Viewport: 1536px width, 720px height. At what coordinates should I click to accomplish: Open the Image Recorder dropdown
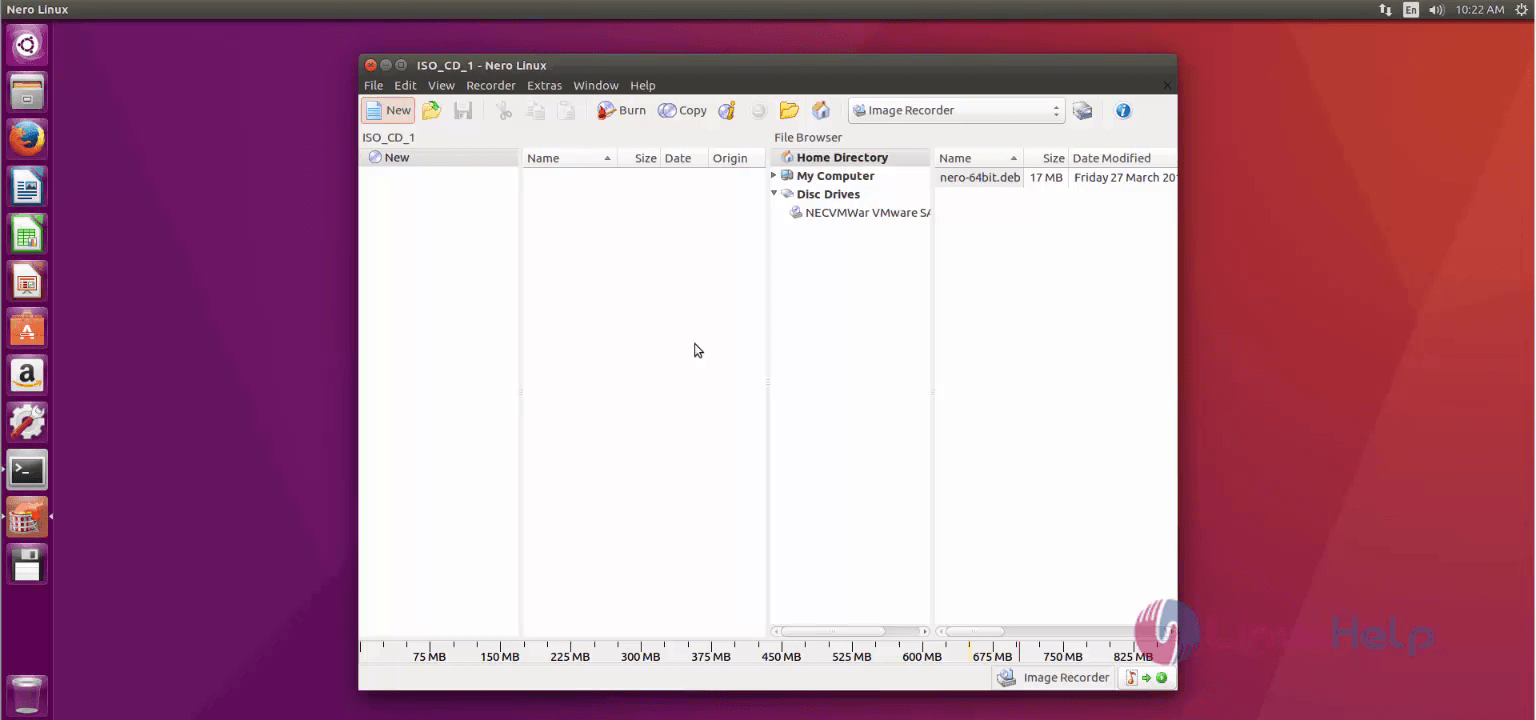tap(956, 110)
